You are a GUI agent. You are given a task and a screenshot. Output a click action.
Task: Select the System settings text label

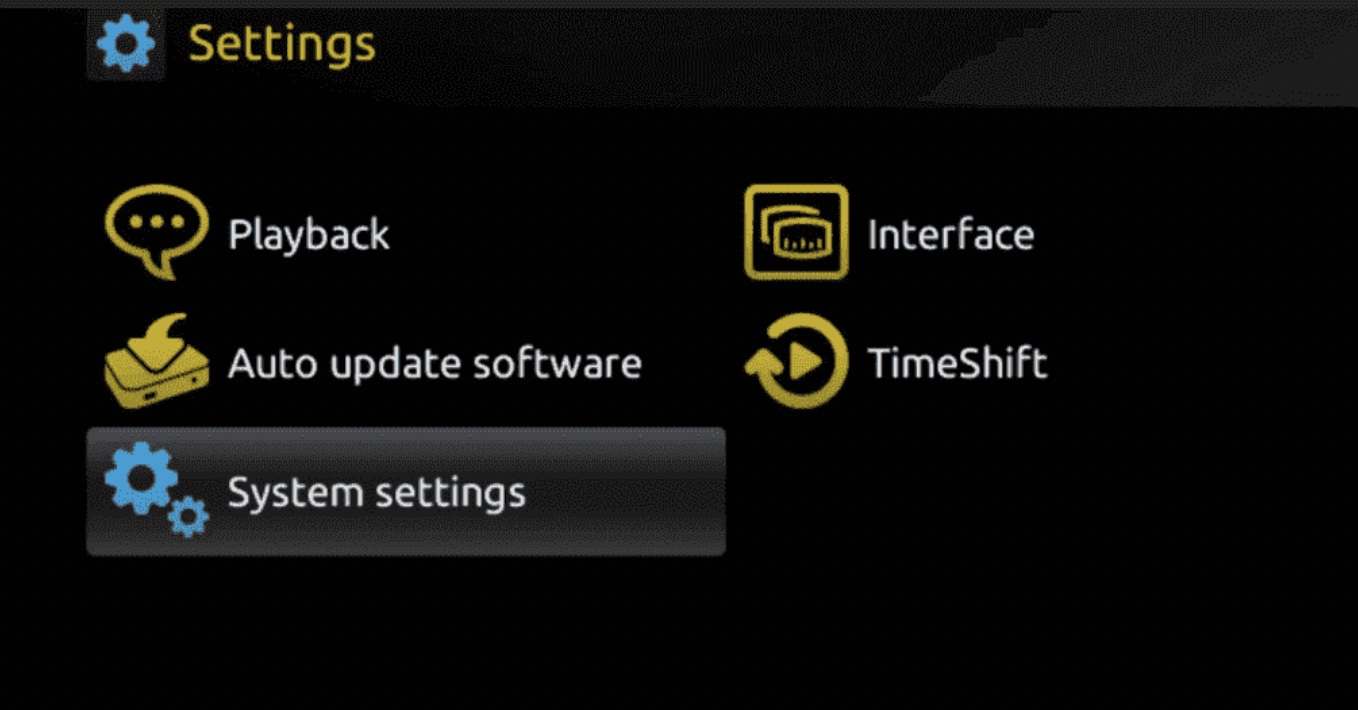377,493
